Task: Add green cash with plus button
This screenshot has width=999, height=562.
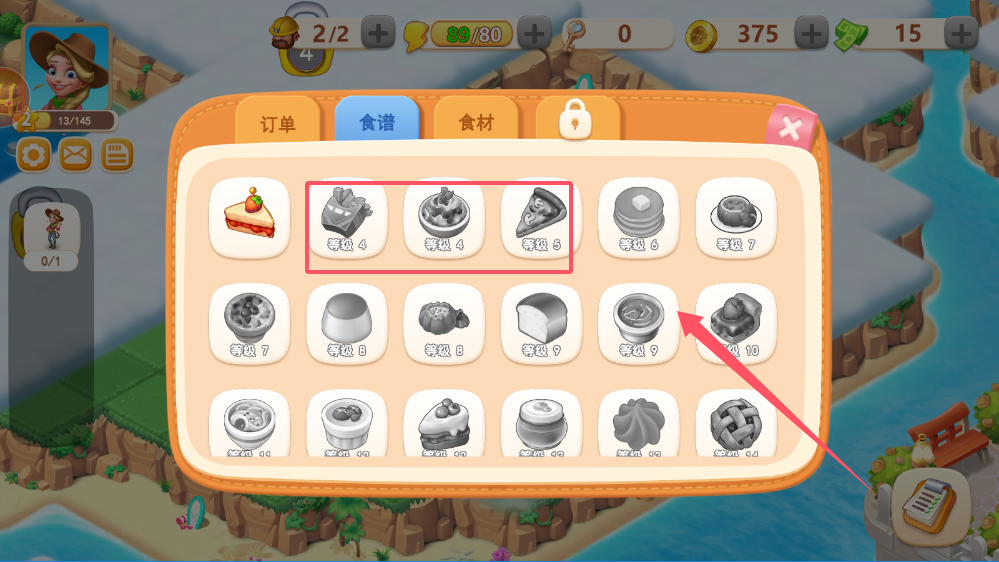Action: click(961, 33)
